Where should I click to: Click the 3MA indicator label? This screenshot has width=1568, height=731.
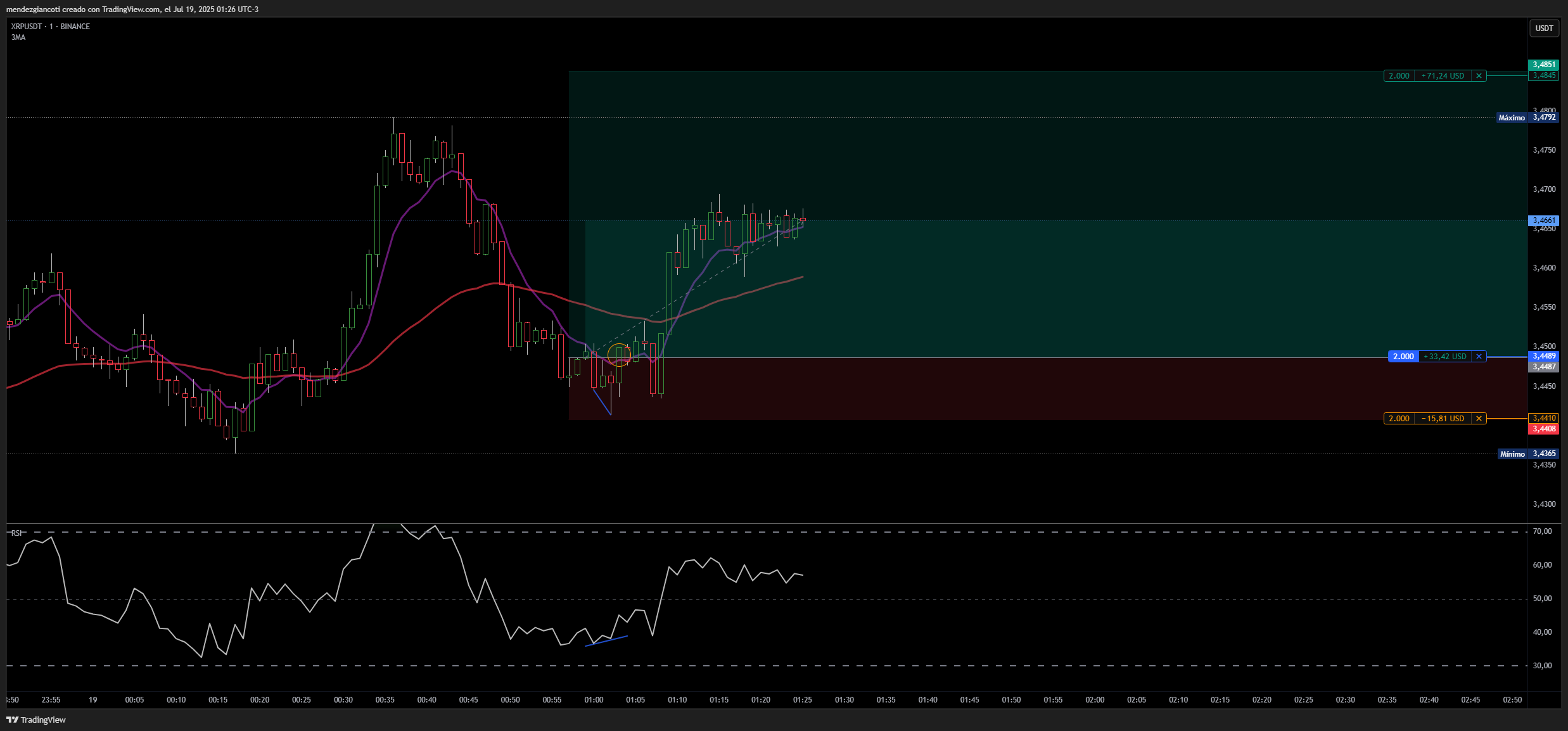point(18,37)
